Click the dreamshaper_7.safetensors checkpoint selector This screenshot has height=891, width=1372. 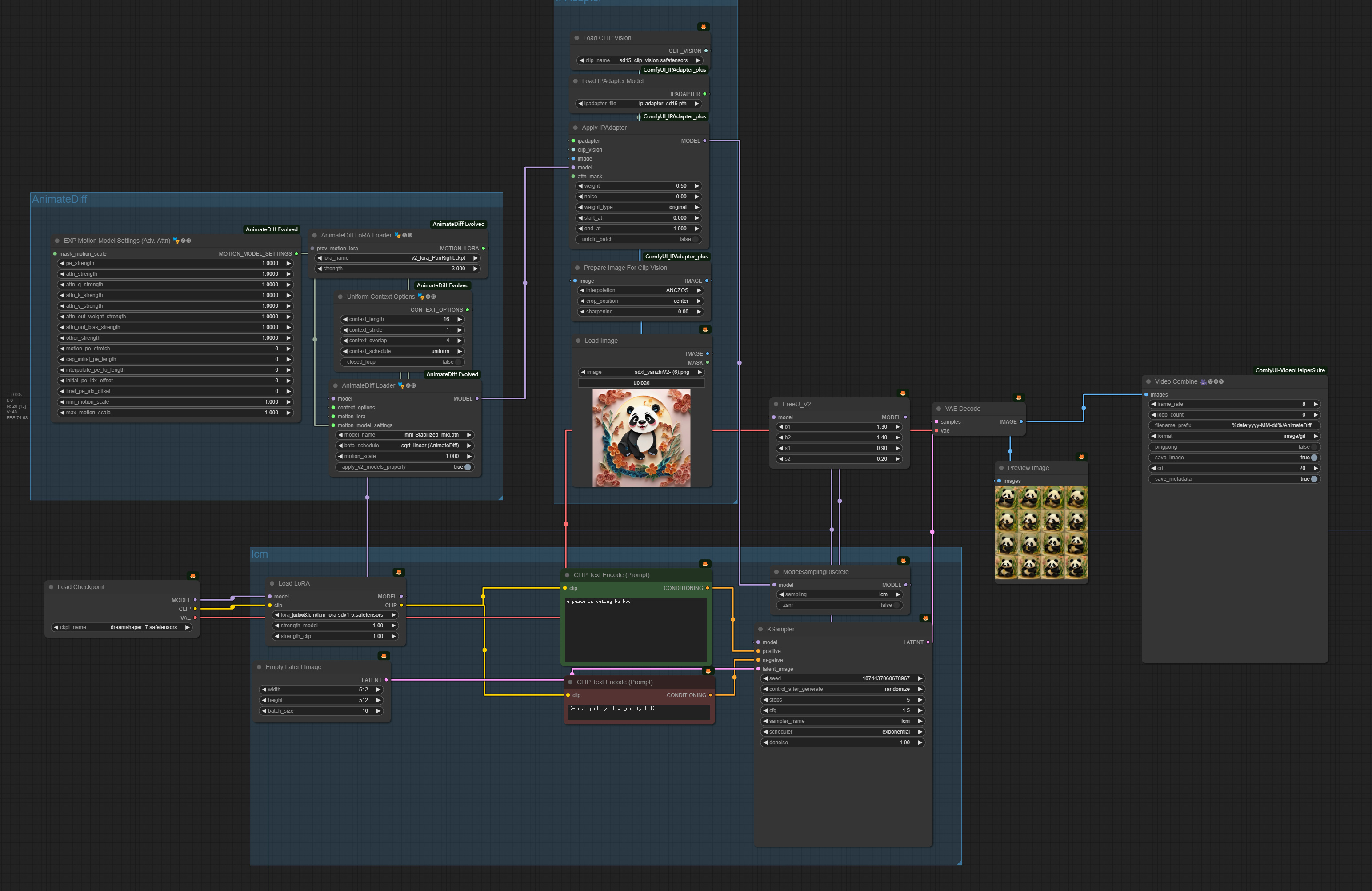tap(122, 627)
